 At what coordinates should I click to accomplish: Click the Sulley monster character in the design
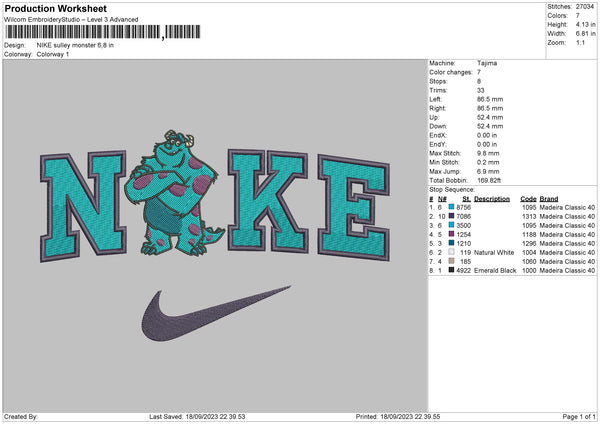(175, 193)
